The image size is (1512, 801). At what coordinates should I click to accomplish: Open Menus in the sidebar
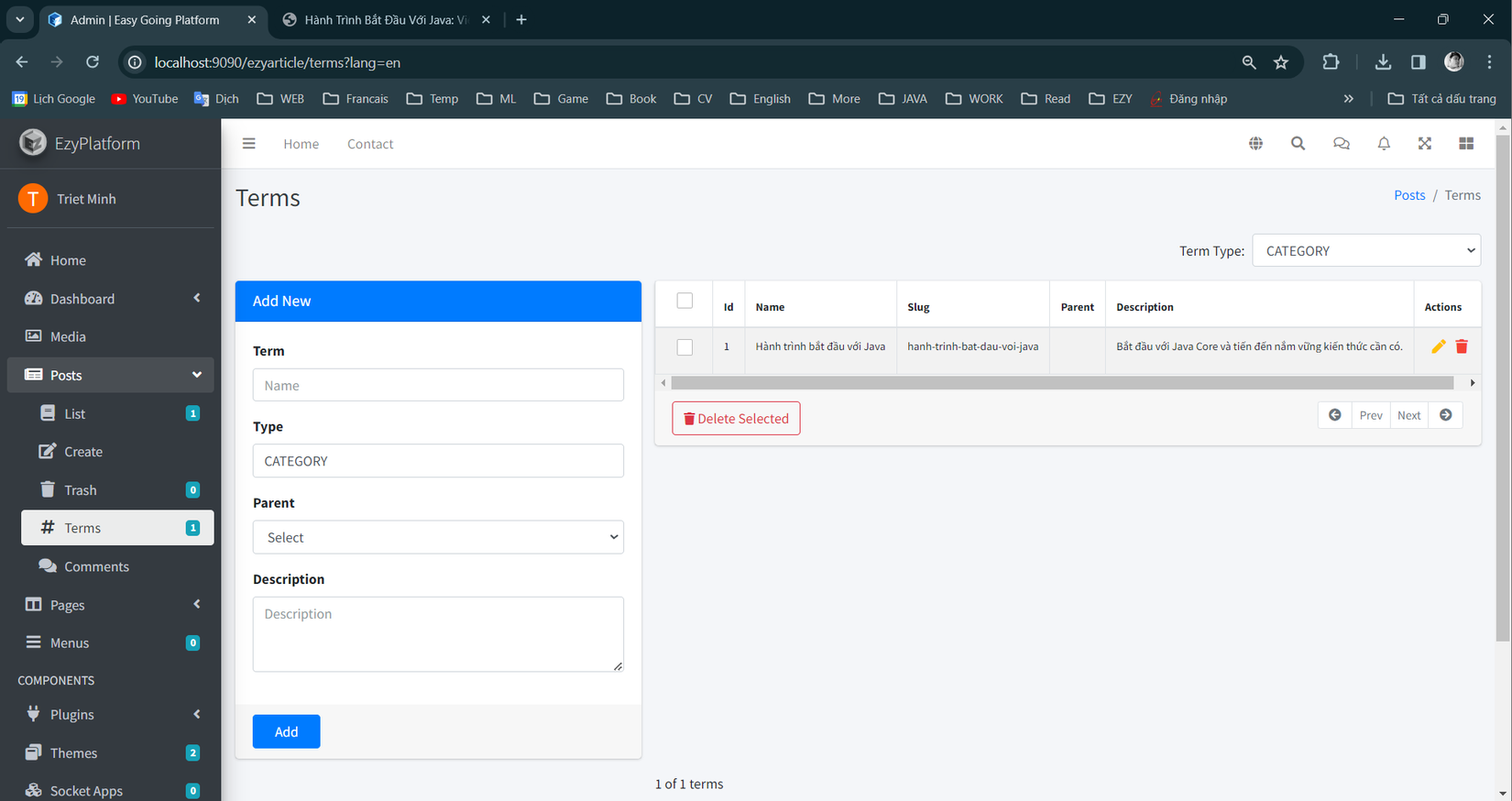click(110, 642)
